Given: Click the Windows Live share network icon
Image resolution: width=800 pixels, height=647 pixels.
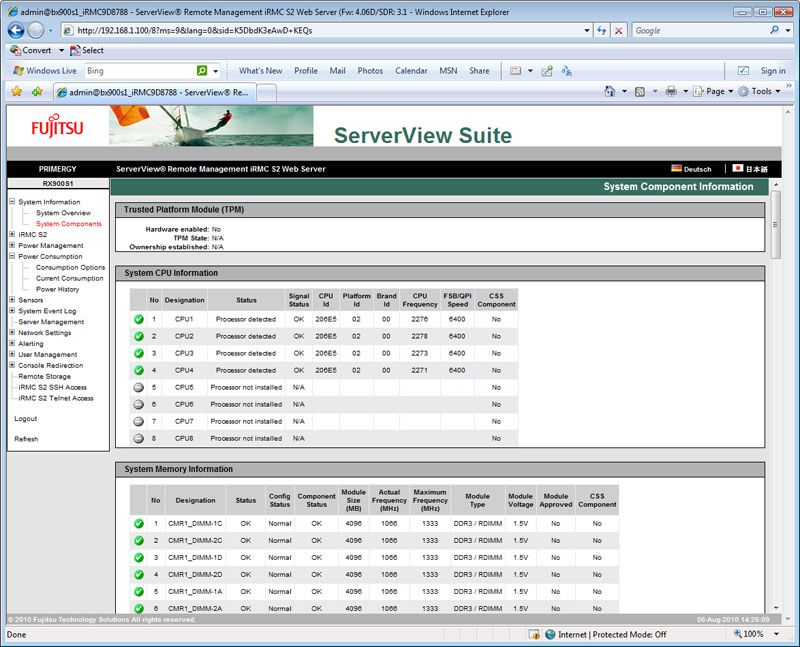Looking at the screenshot, I should pos(547,70).
